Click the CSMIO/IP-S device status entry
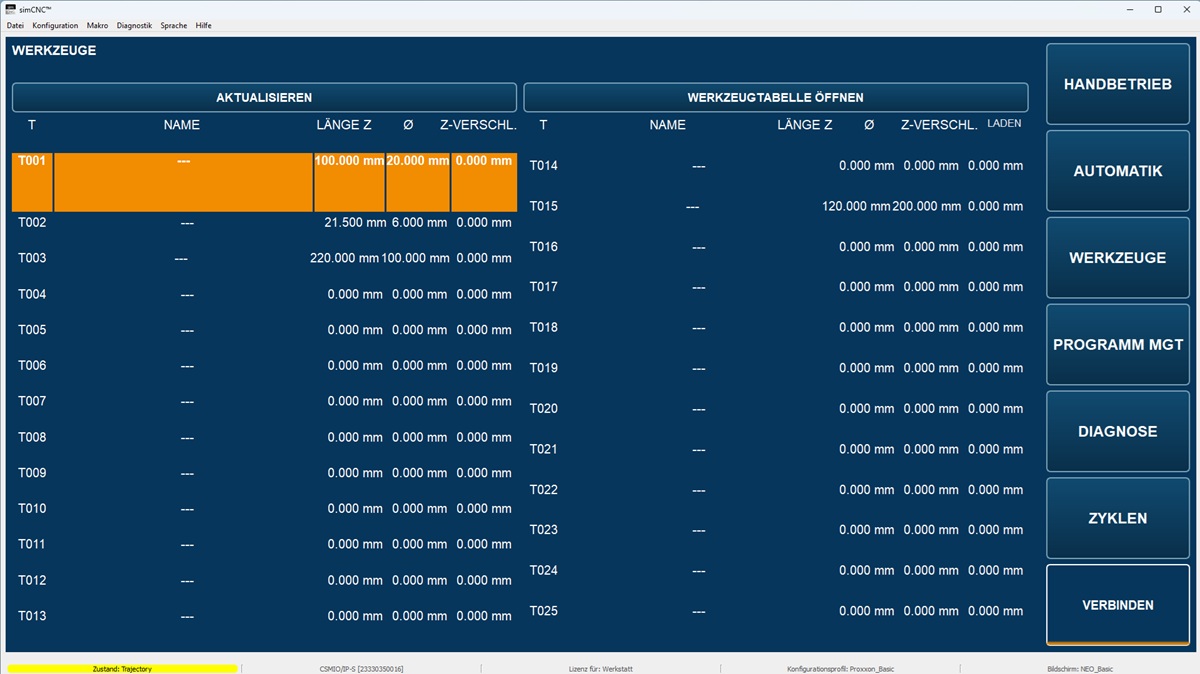The height and width of the screenshot is (674, 1200). tap(361, 668)
